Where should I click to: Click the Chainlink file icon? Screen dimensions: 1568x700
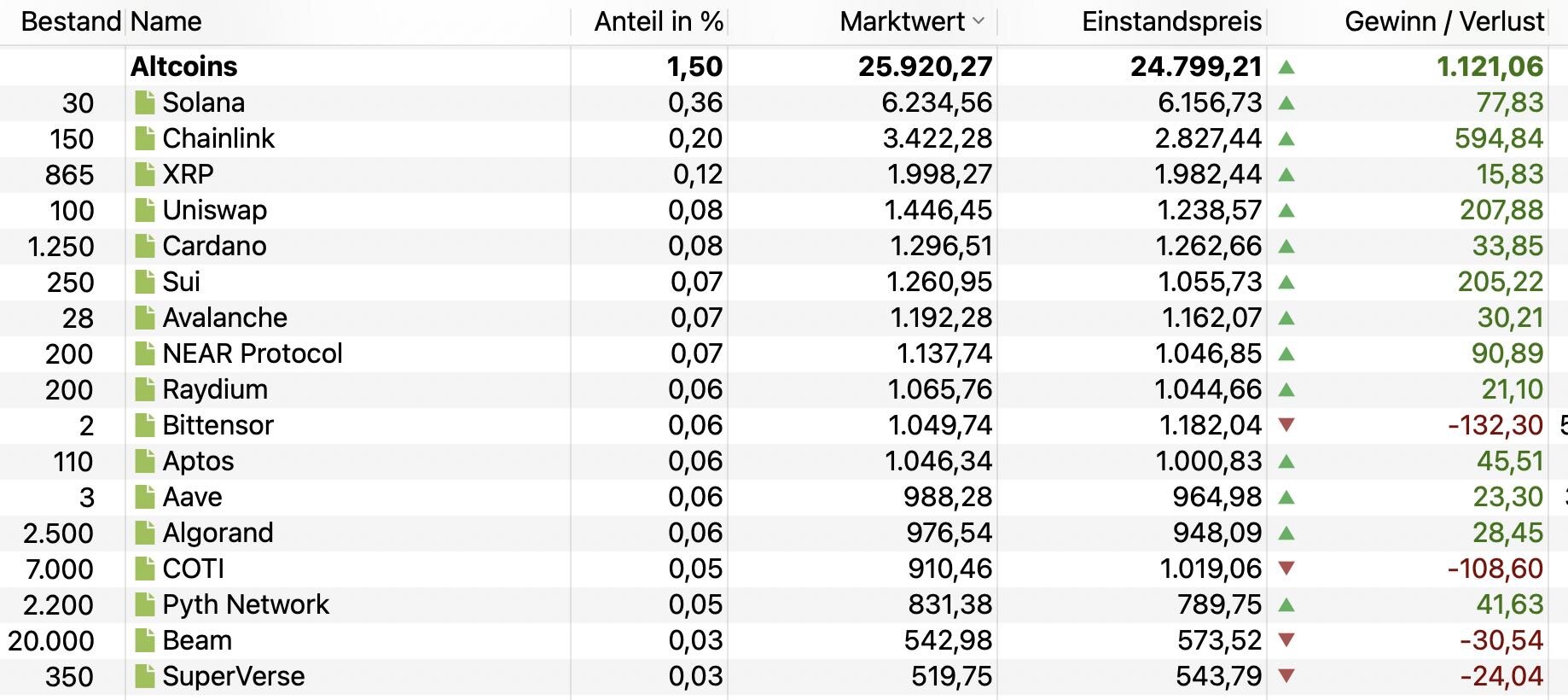pos(145,138)
